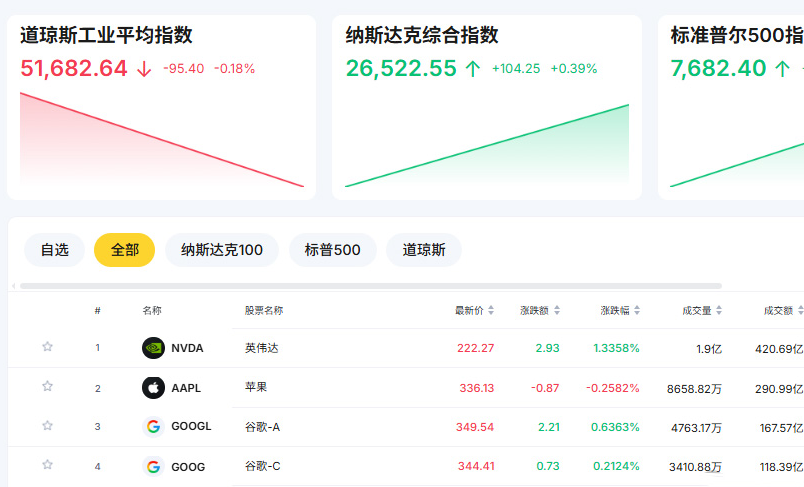Toggle the favorite star for AAPL
Screen dimensions: 804x487
(x=47, y=386)
